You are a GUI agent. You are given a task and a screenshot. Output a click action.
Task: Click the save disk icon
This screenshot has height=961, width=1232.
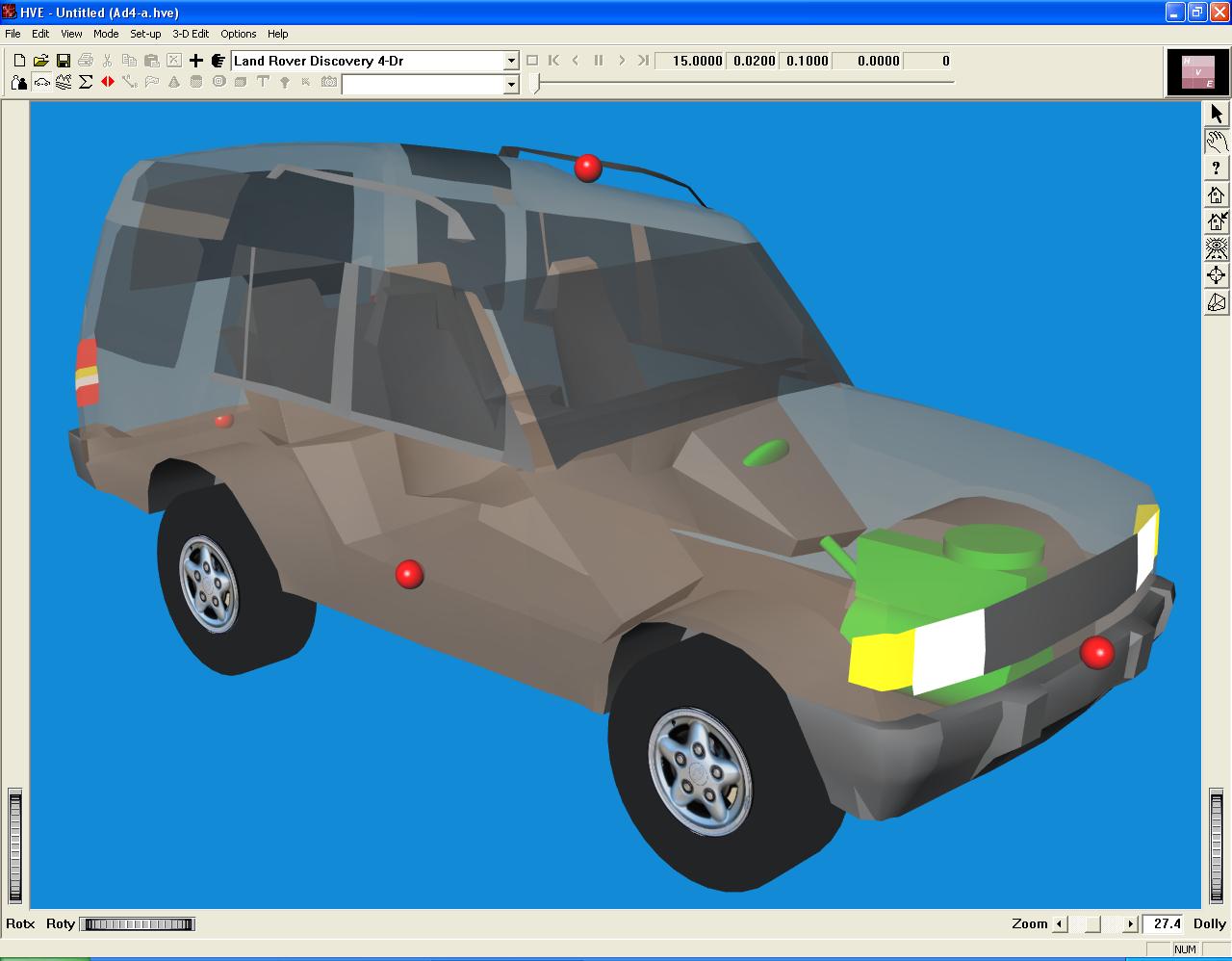[64, 61]
